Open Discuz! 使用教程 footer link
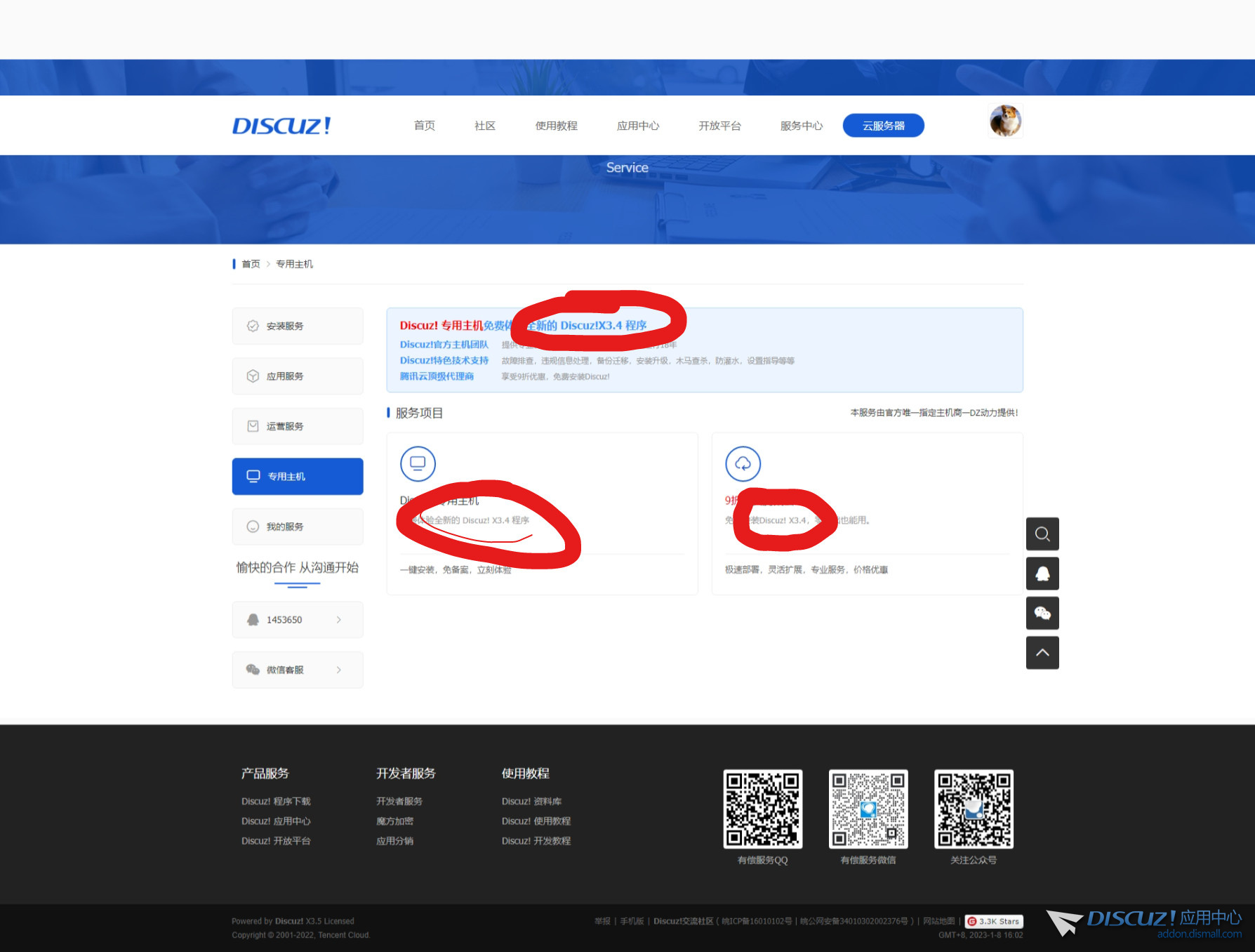The width and height of the screenshot is (1255, 952). pyautogui.click(x=536, y=821)
